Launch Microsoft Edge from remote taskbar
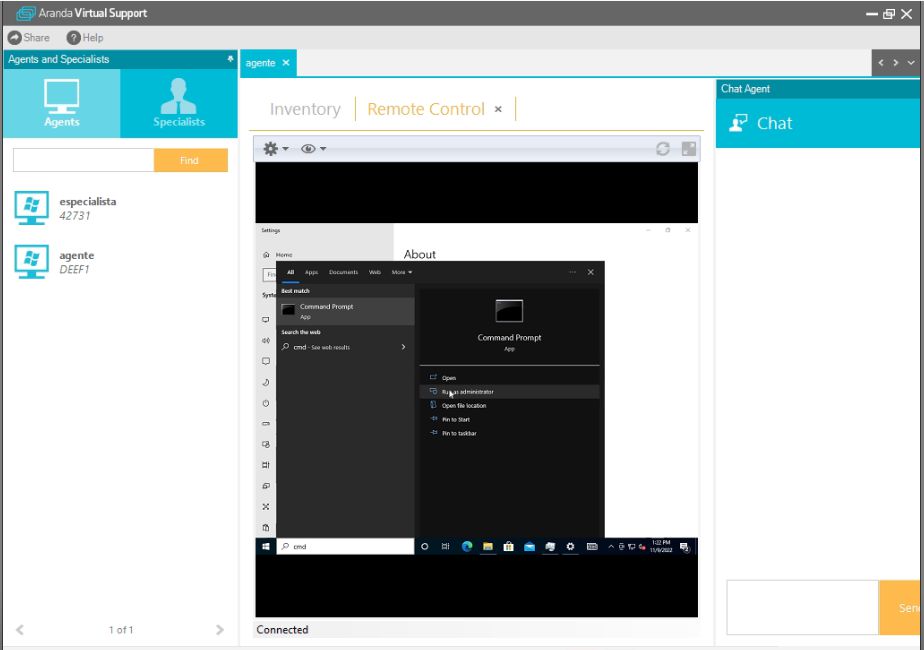 [467, 547]
